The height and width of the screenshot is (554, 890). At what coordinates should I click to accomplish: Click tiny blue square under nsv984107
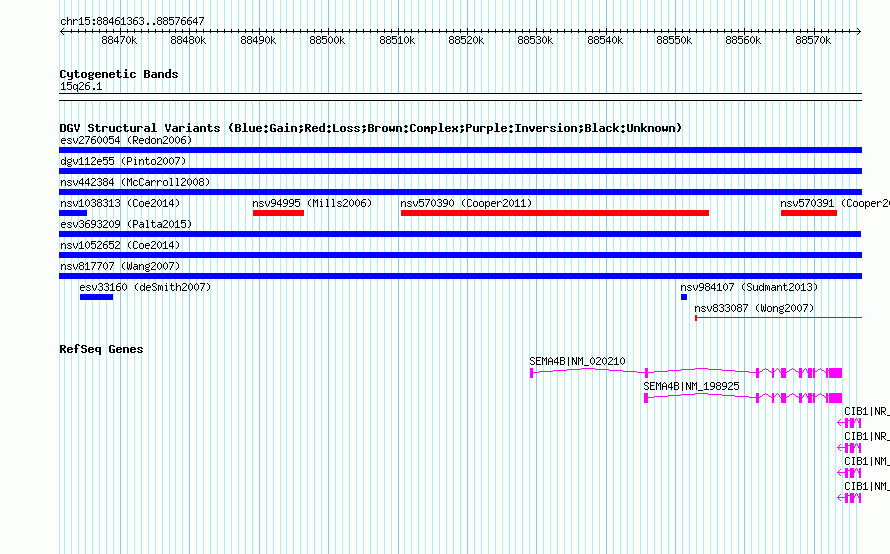(x=684, y=297)
